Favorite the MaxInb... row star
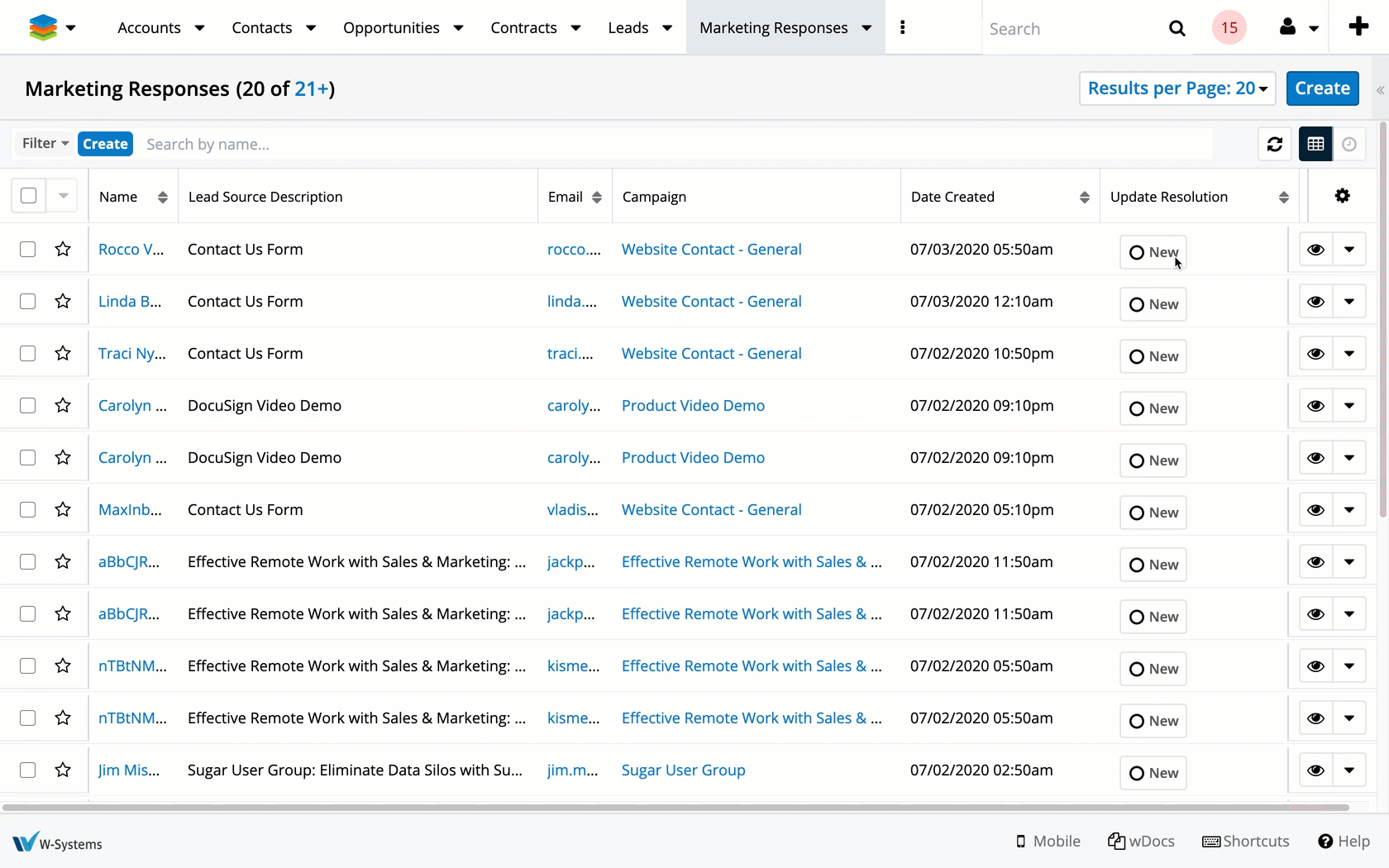Image resolution: width=1389 pixels, height=868 pixels. click(63, 509)
